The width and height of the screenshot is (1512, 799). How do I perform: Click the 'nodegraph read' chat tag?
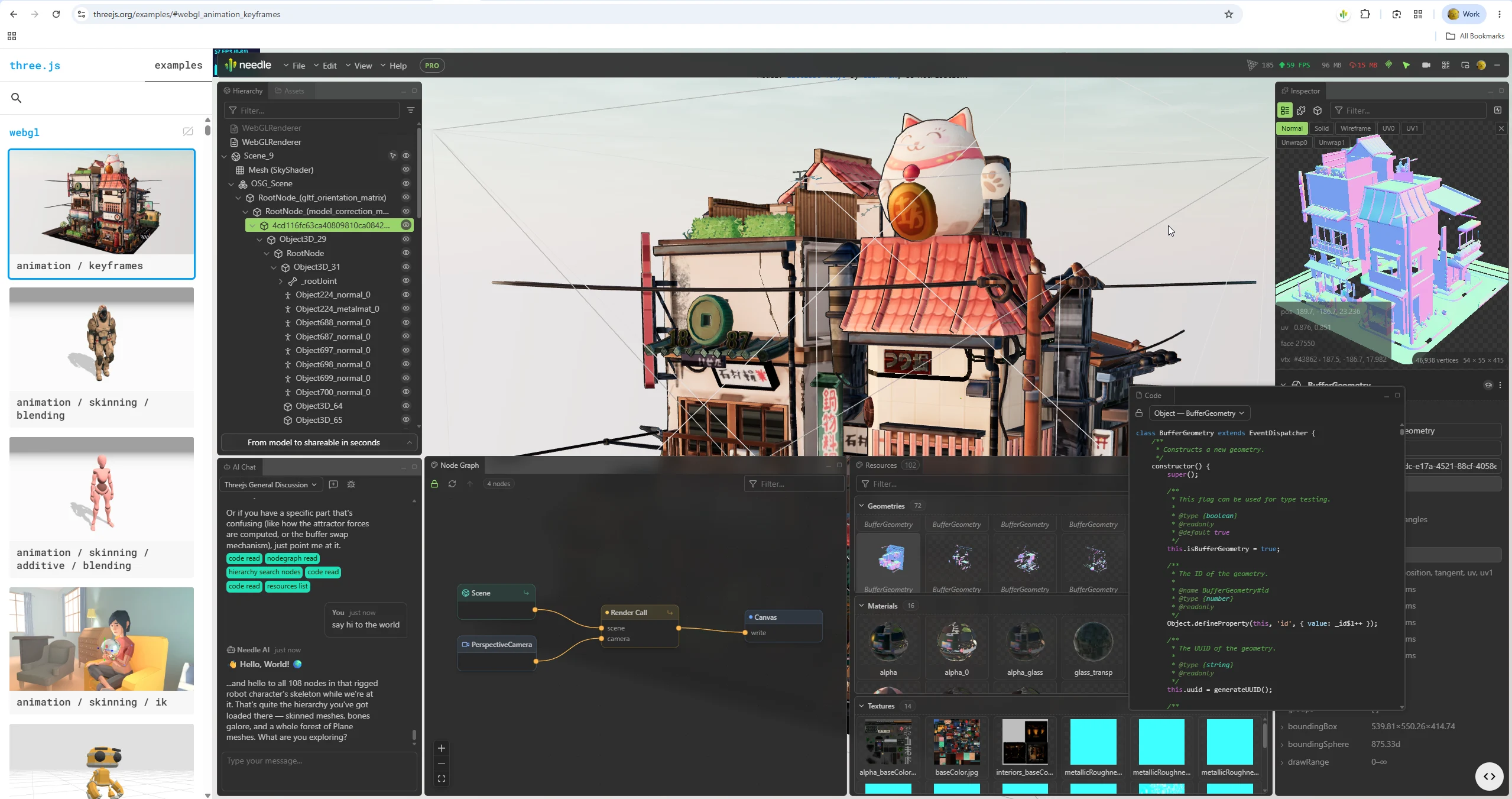point(292,558)
